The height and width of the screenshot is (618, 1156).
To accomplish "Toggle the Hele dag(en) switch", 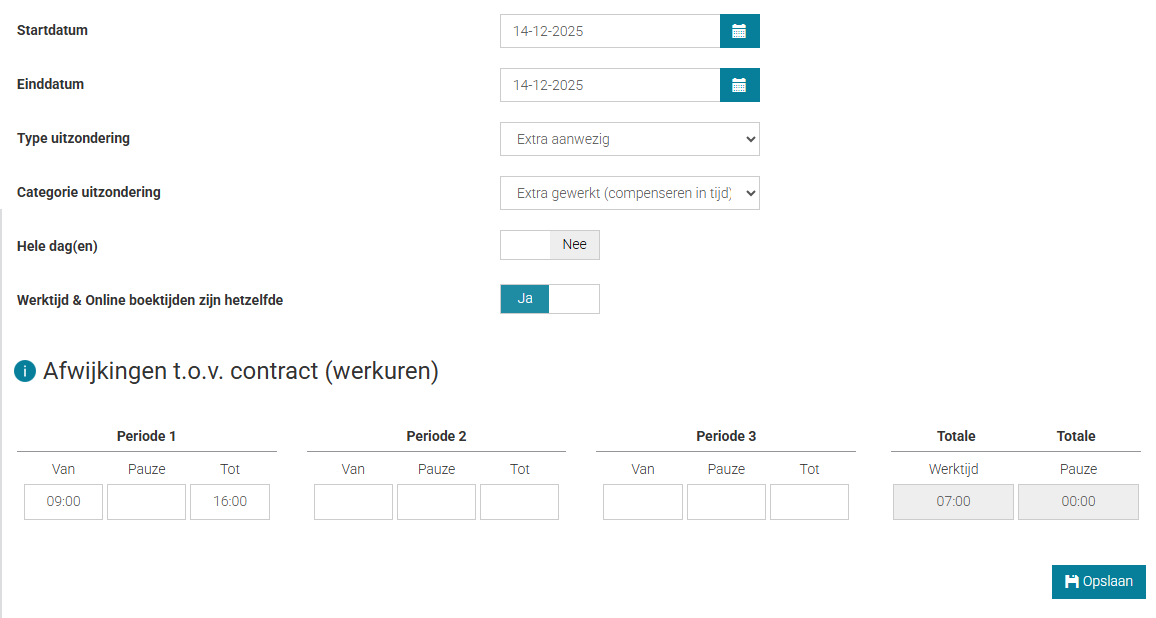I will [550, 245].
